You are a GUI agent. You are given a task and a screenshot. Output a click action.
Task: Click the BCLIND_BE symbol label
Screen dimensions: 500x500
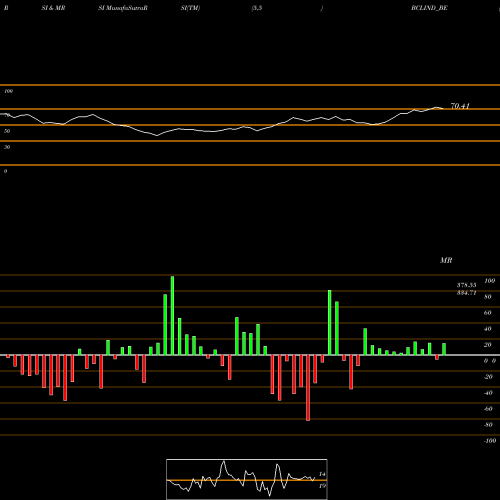(x=429, y=8)
